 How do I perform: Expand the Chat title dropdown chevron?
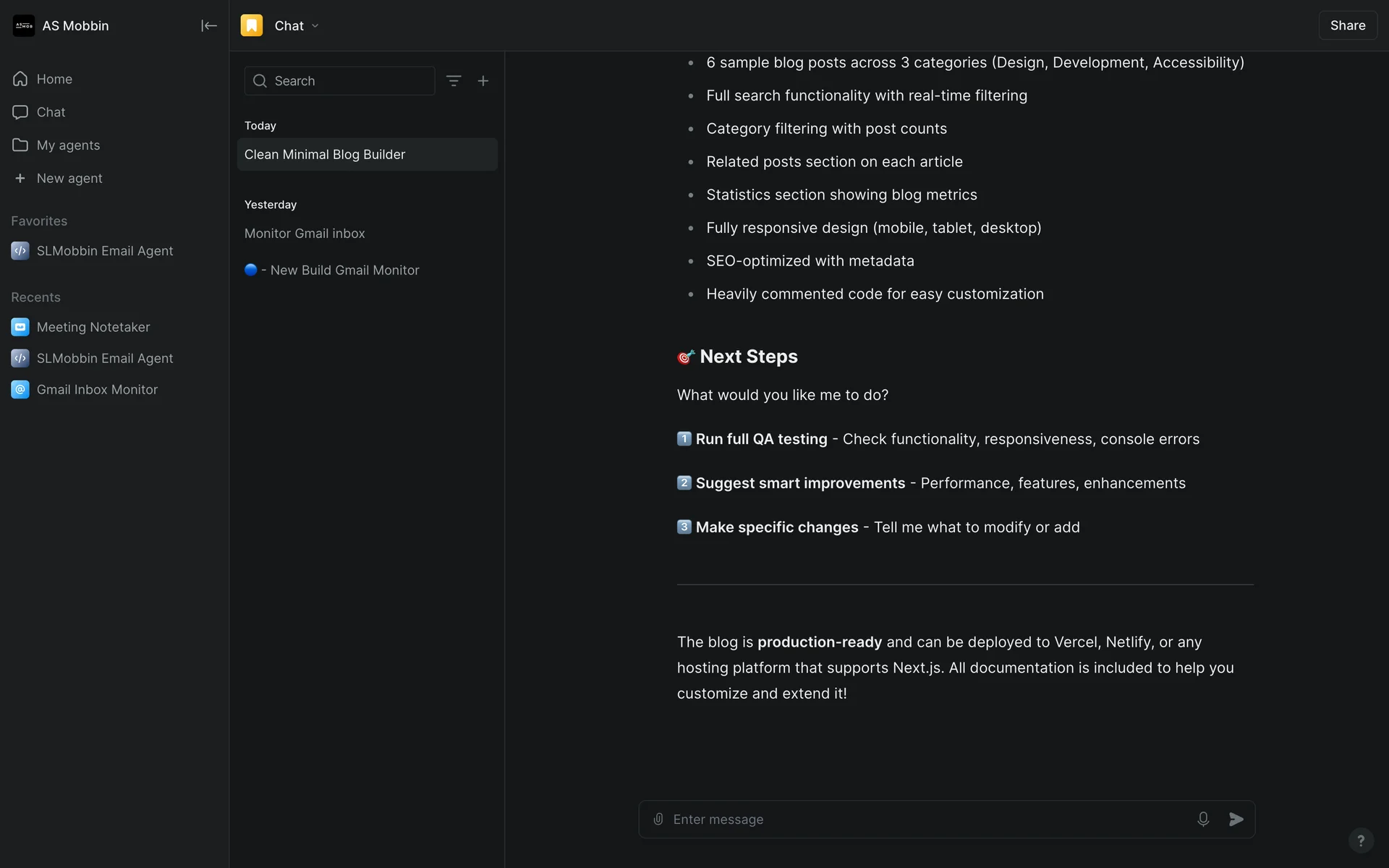pyautogui.click(x=315, y=26)
